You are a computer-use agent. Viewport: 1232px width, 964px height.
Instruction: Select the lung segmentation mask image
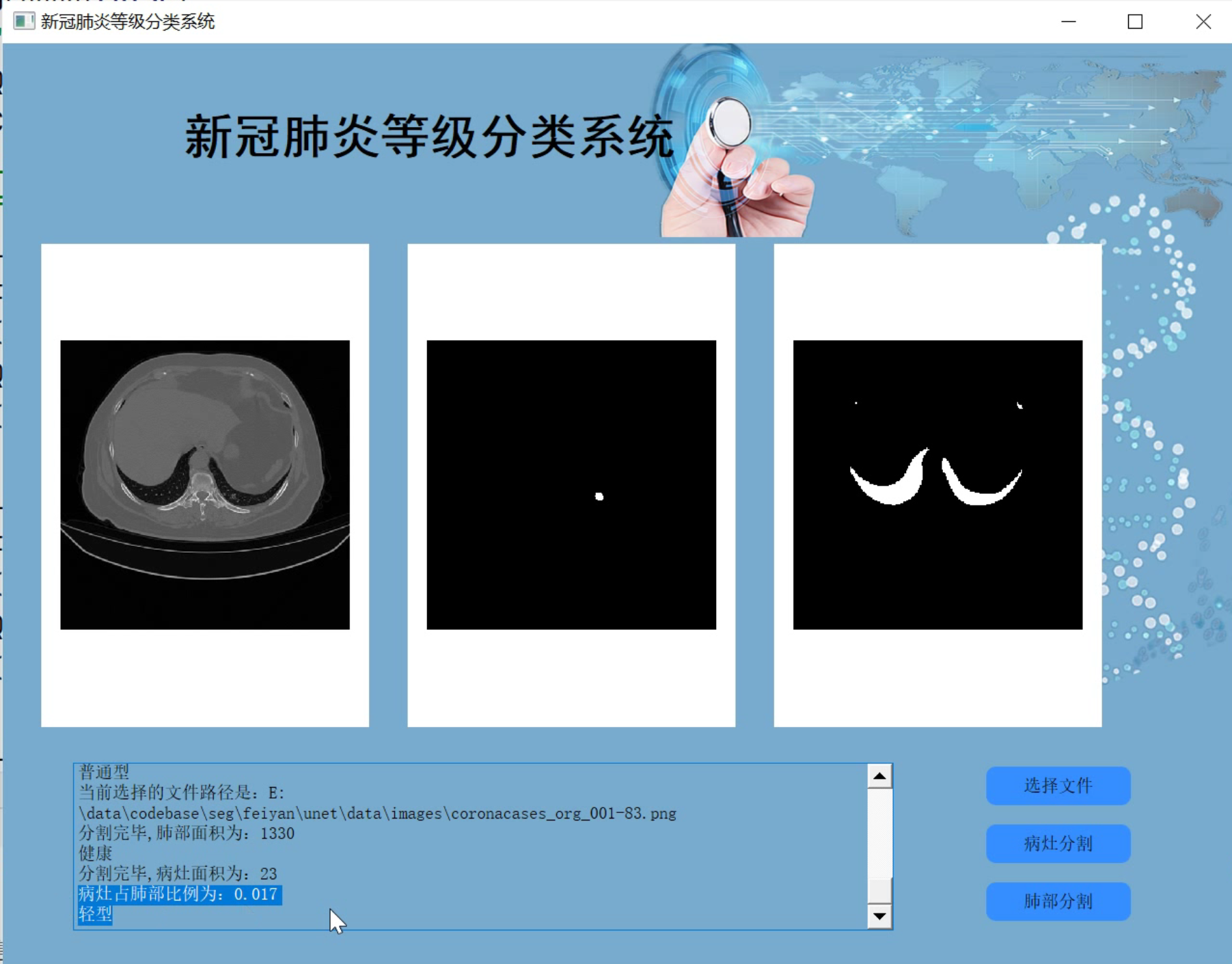click(936, 485)
